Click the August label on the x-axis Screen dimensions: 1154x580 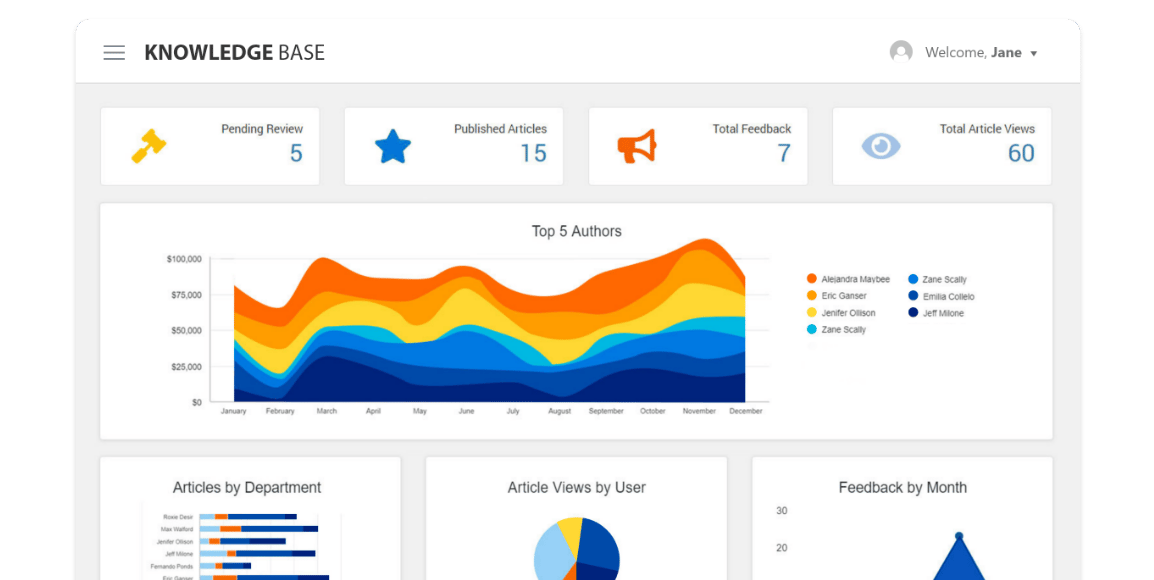tap(559, 411)
